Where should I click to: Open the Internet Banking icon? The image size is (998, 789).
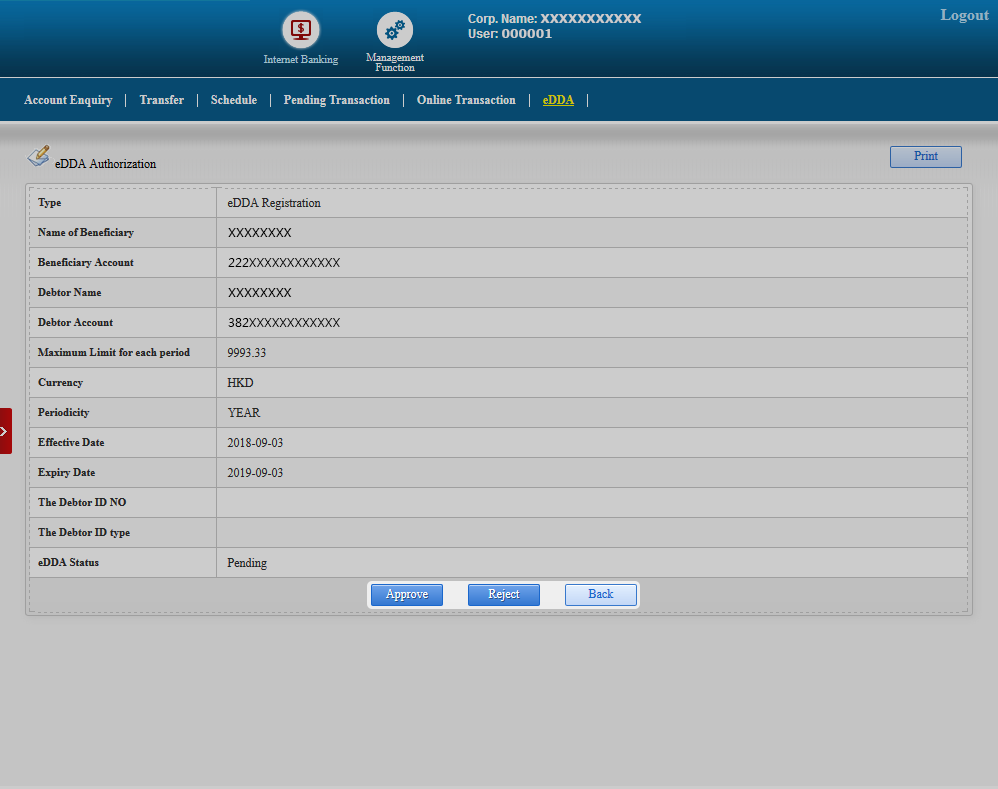tap(300, 31)
